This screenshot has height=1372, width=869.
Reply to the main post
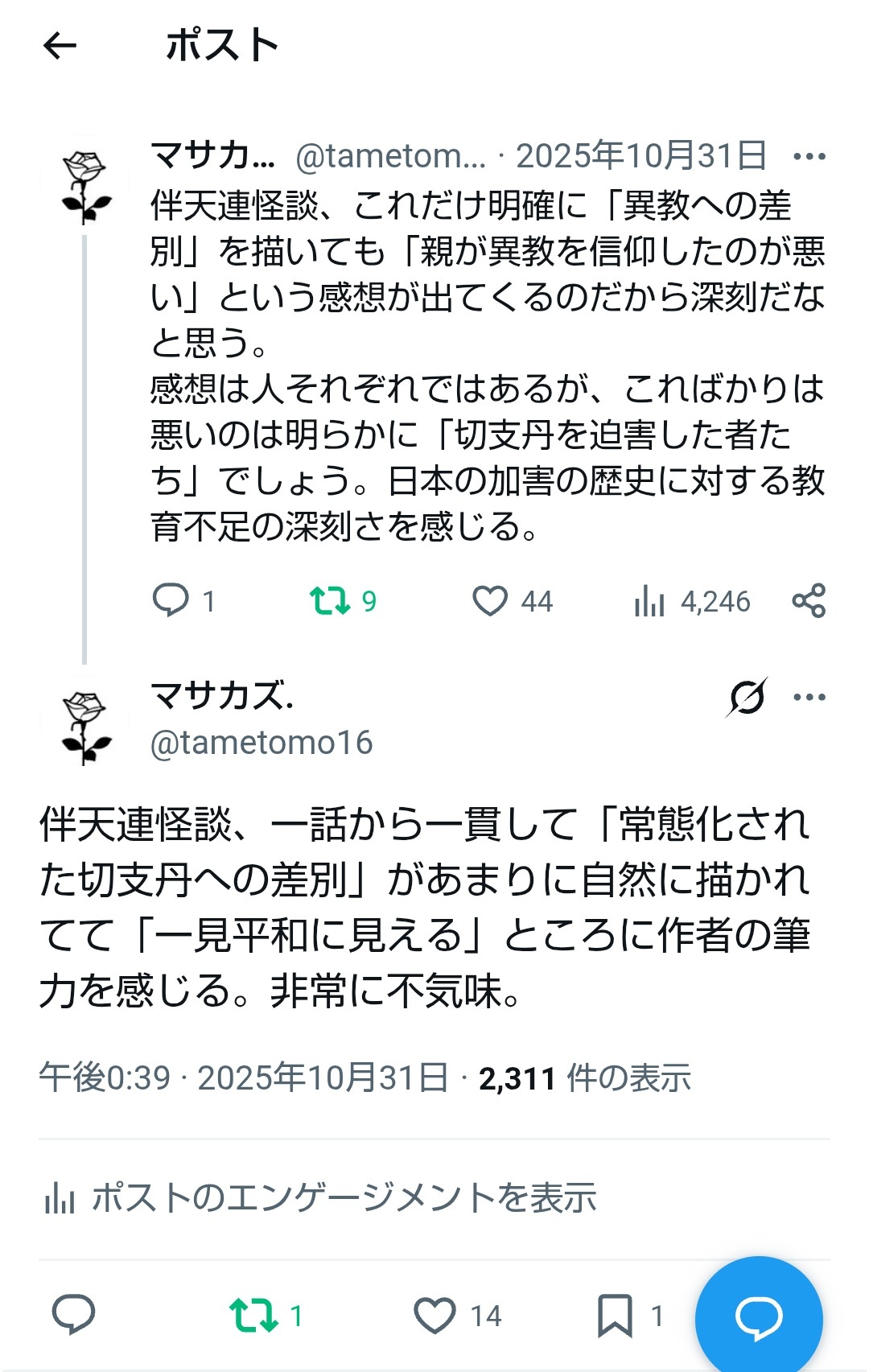pos(74,1315)
